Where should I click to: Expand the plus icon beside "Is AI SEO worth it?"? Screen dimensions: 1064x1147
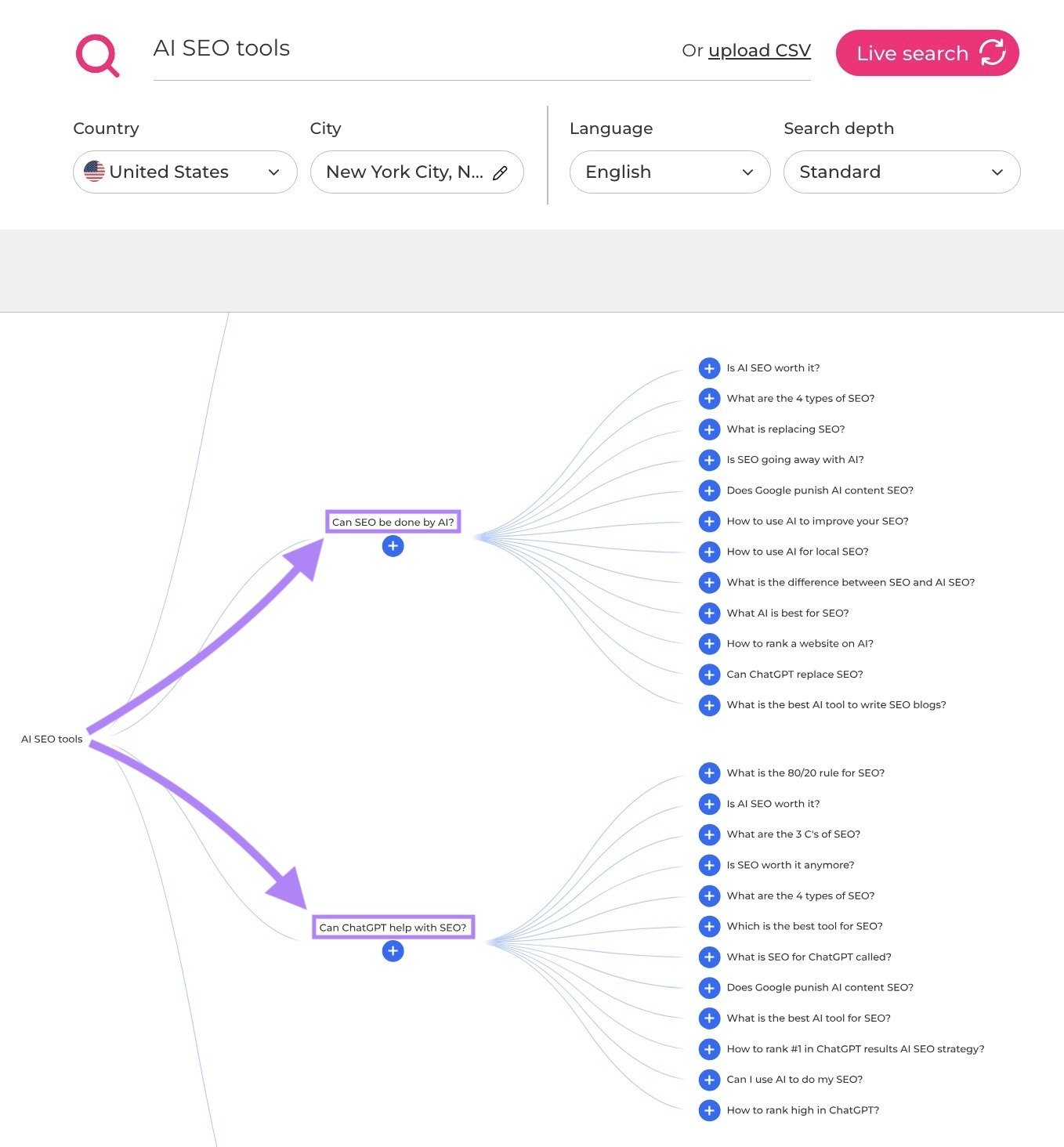709,367
